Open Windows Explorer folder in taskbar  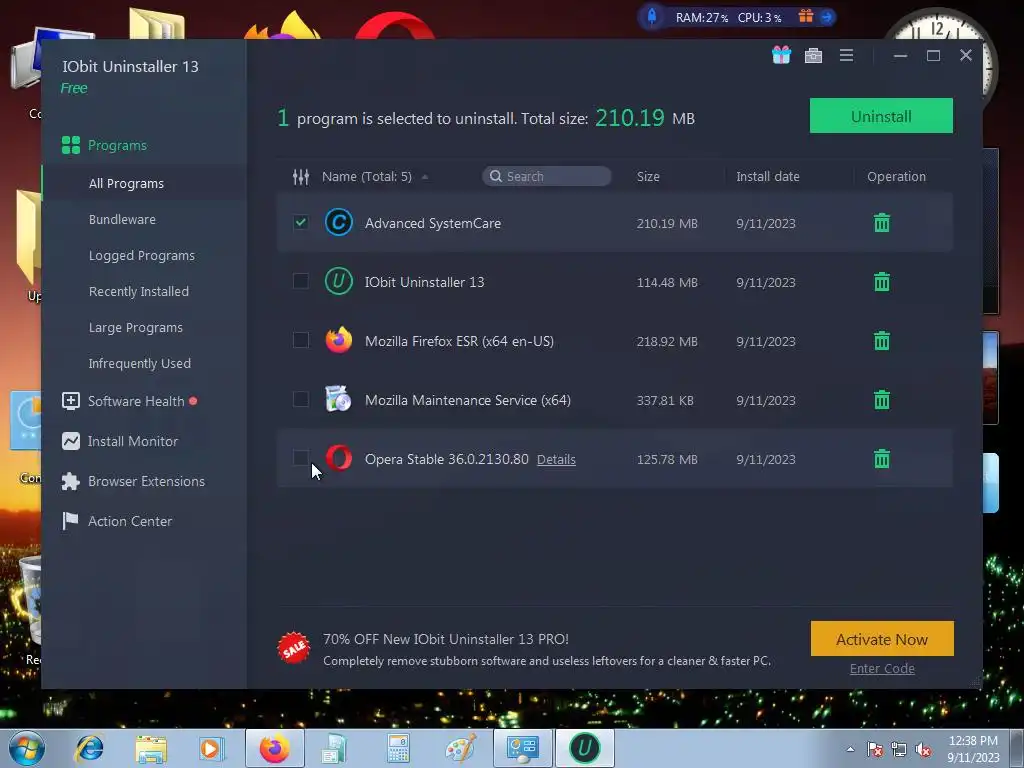tap(151, 749)
